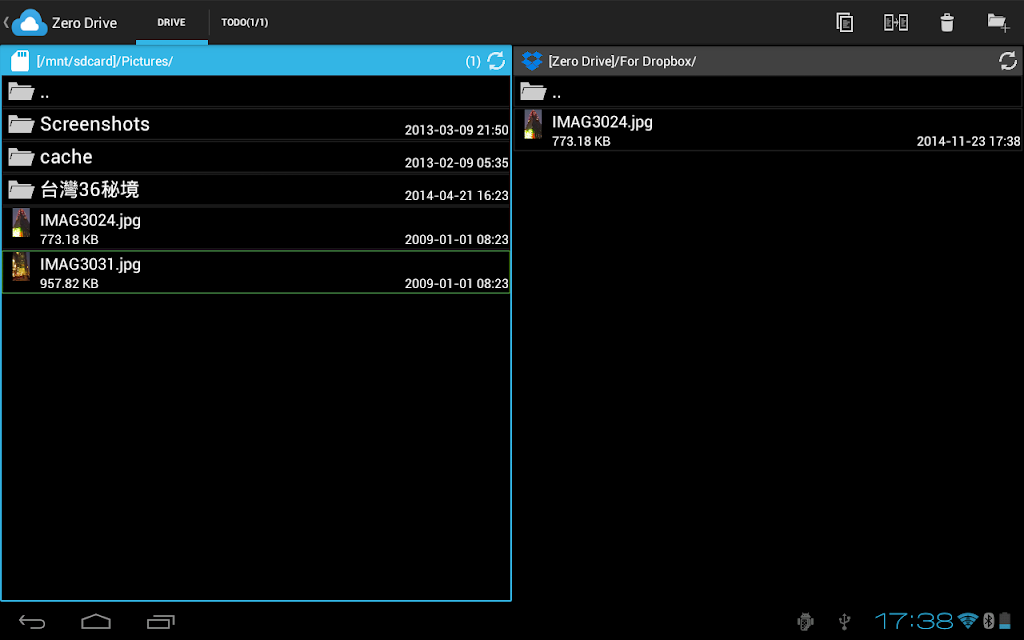Tap the [/mnt/sdcard]/Pictures/ path
This screenshot has width=1024, height=640.
click(x=104, y=61)
